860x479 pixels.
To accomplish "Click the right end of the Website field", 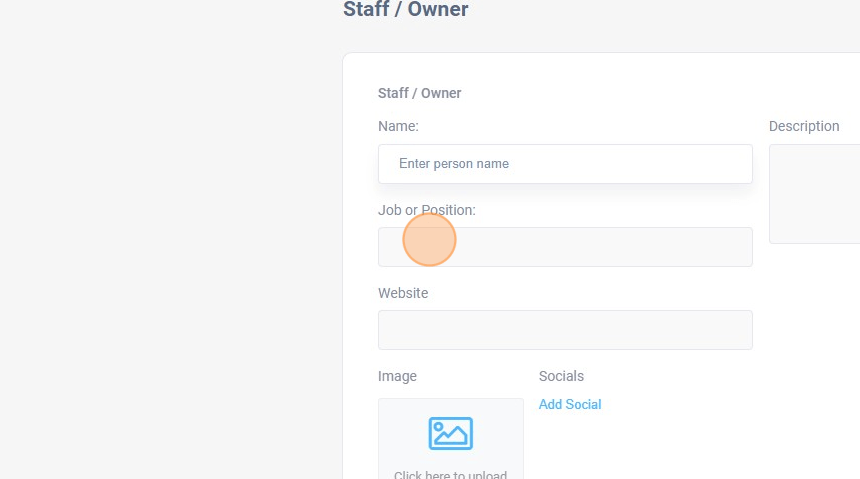I will (740, 330).
